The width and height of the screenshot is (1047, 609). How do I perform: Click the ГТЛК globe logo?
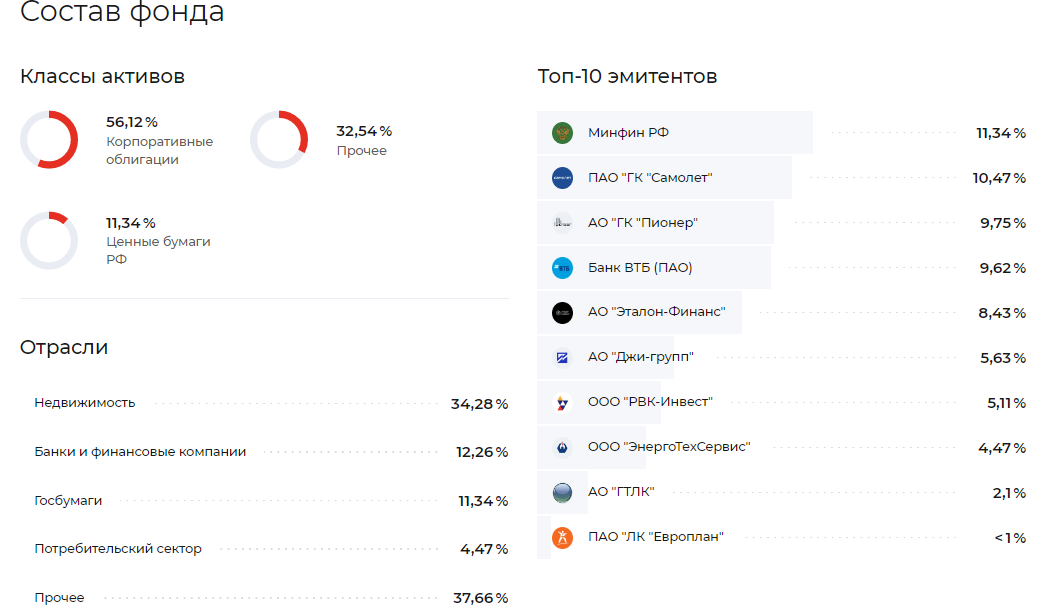tap(562, 492)
